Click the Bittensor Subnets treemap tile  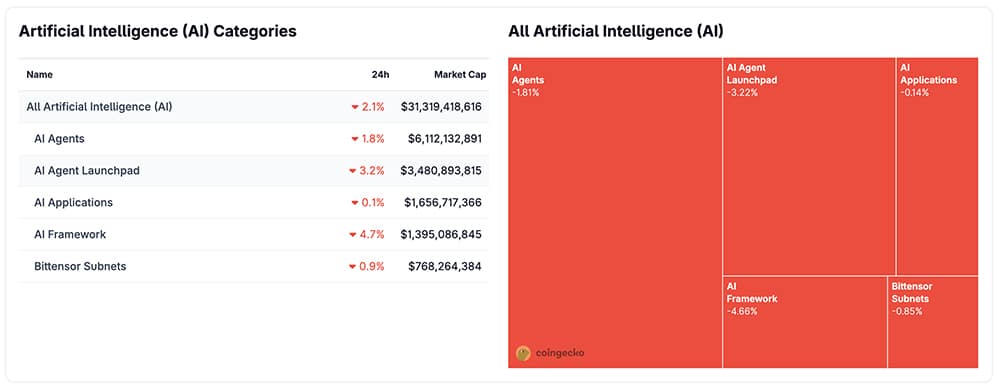point(933,322)
